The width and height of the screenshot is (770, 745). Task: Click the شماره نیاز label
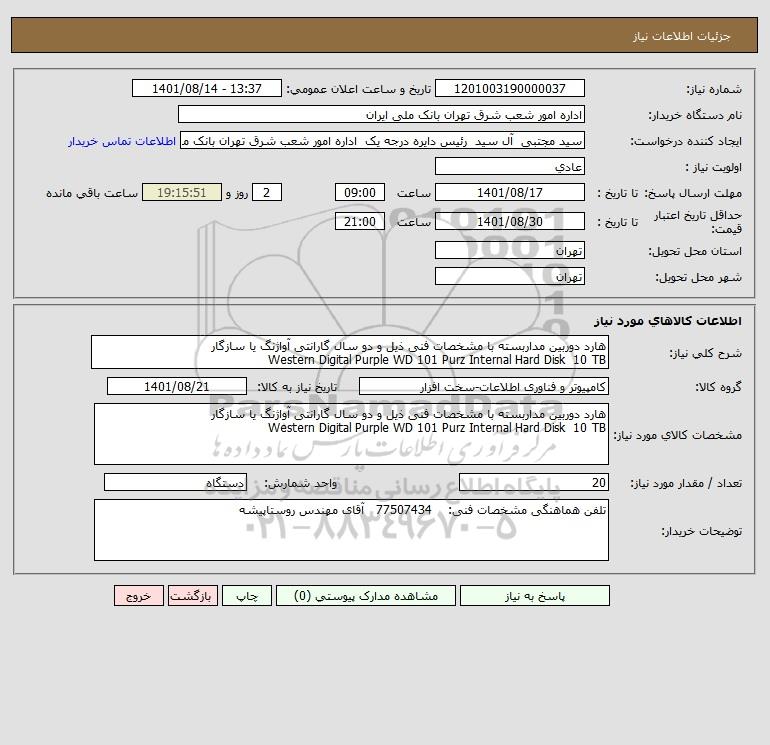[x=714, y=89]
